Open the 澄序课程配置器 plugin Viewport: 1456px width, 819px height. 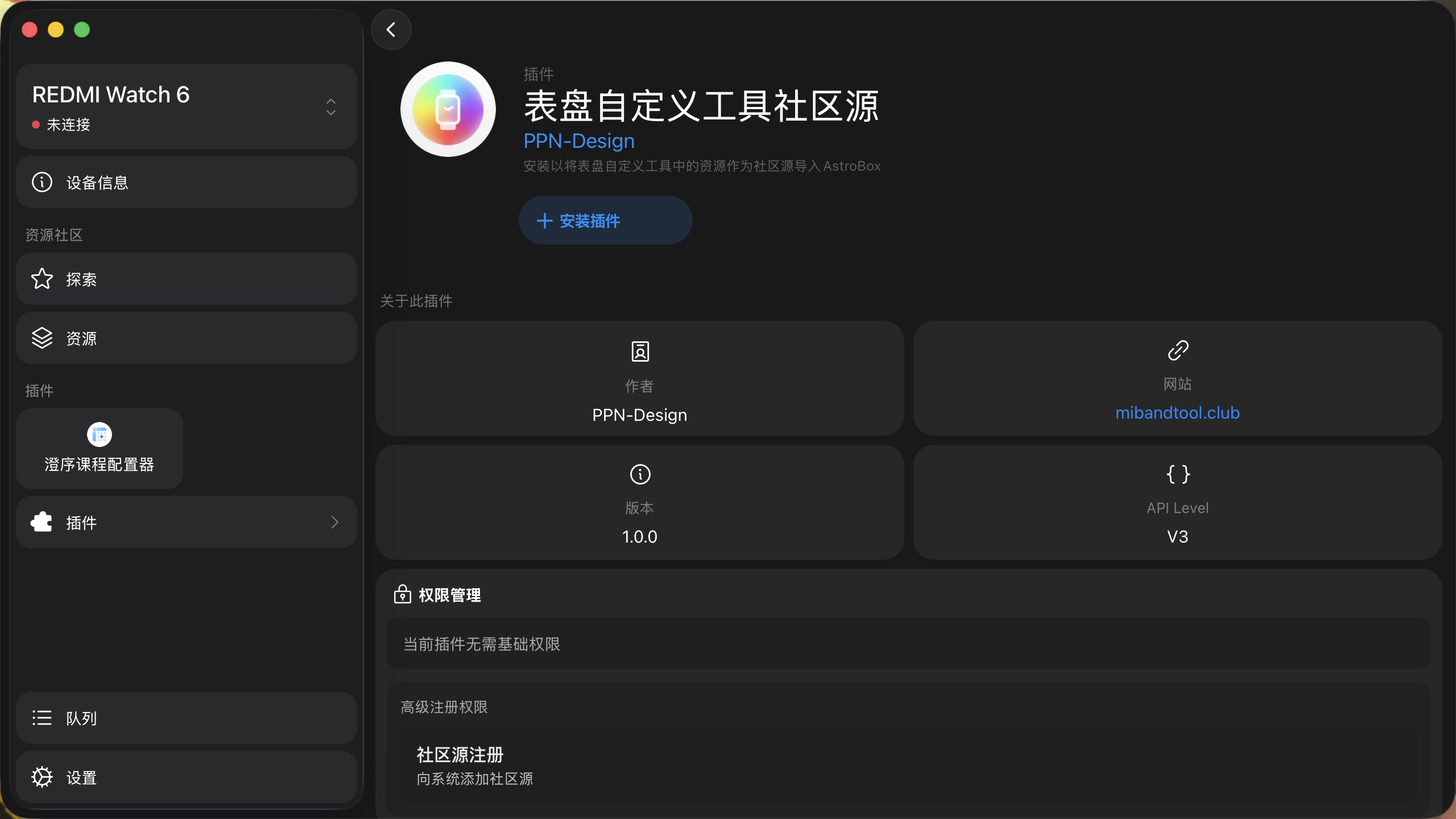pyautogui.click(x=100, y=449)
